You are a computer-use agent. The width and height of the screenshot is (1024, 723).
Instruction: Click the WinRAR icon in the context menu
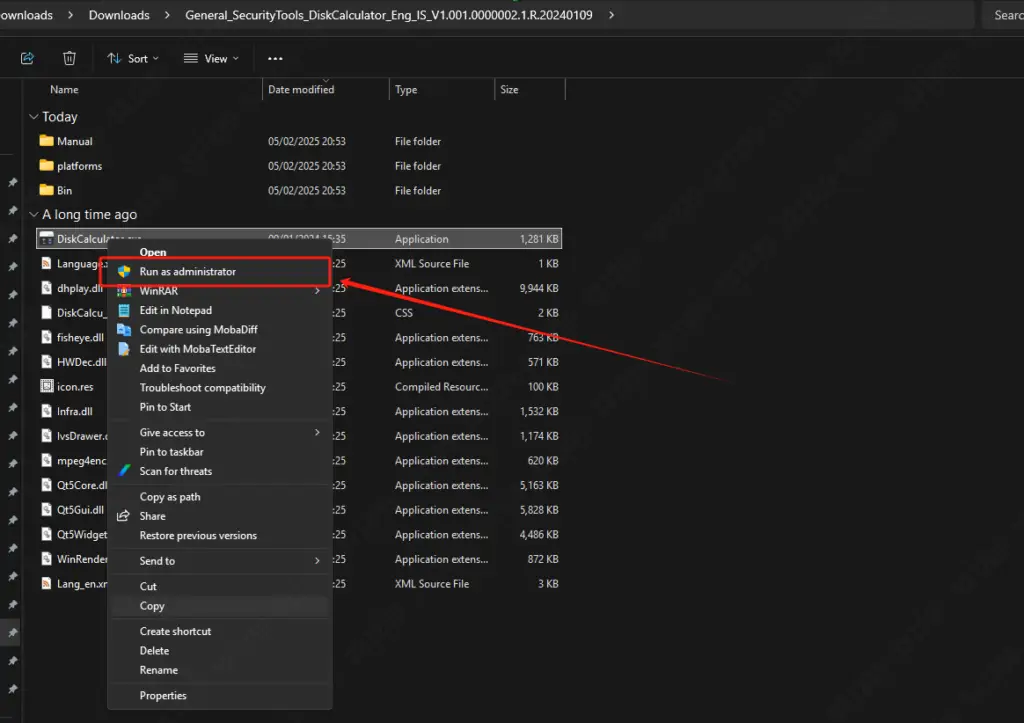coord(122,290)
